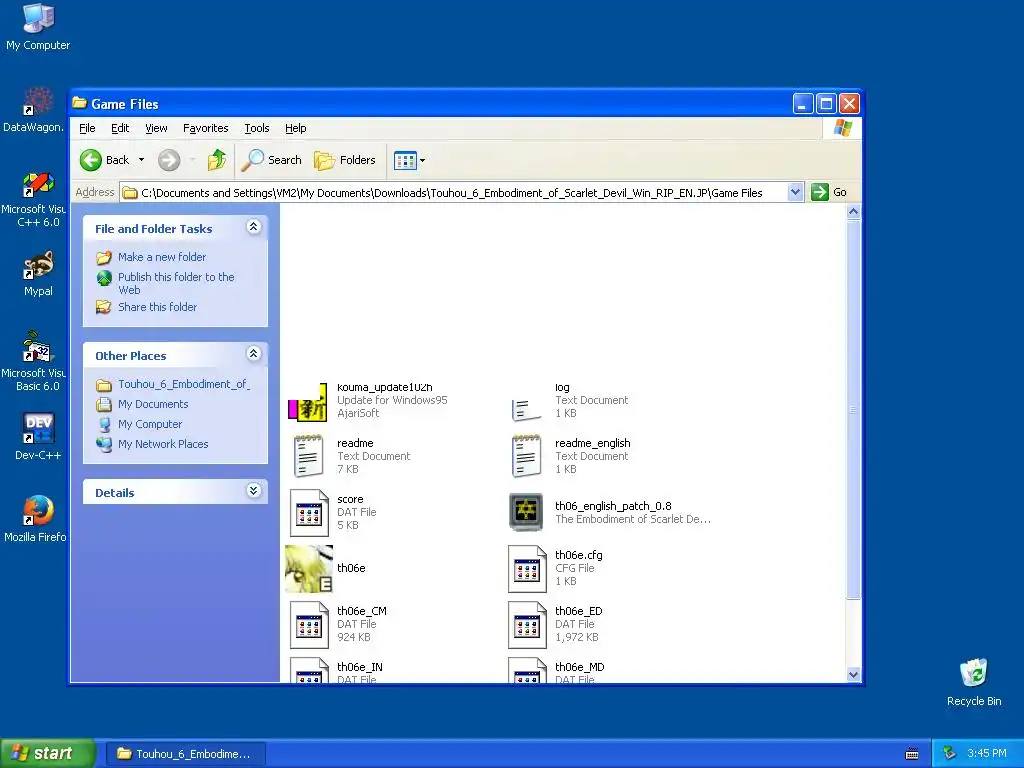Expand the Details panel
1024x768 pixels.
click(254, 490)
